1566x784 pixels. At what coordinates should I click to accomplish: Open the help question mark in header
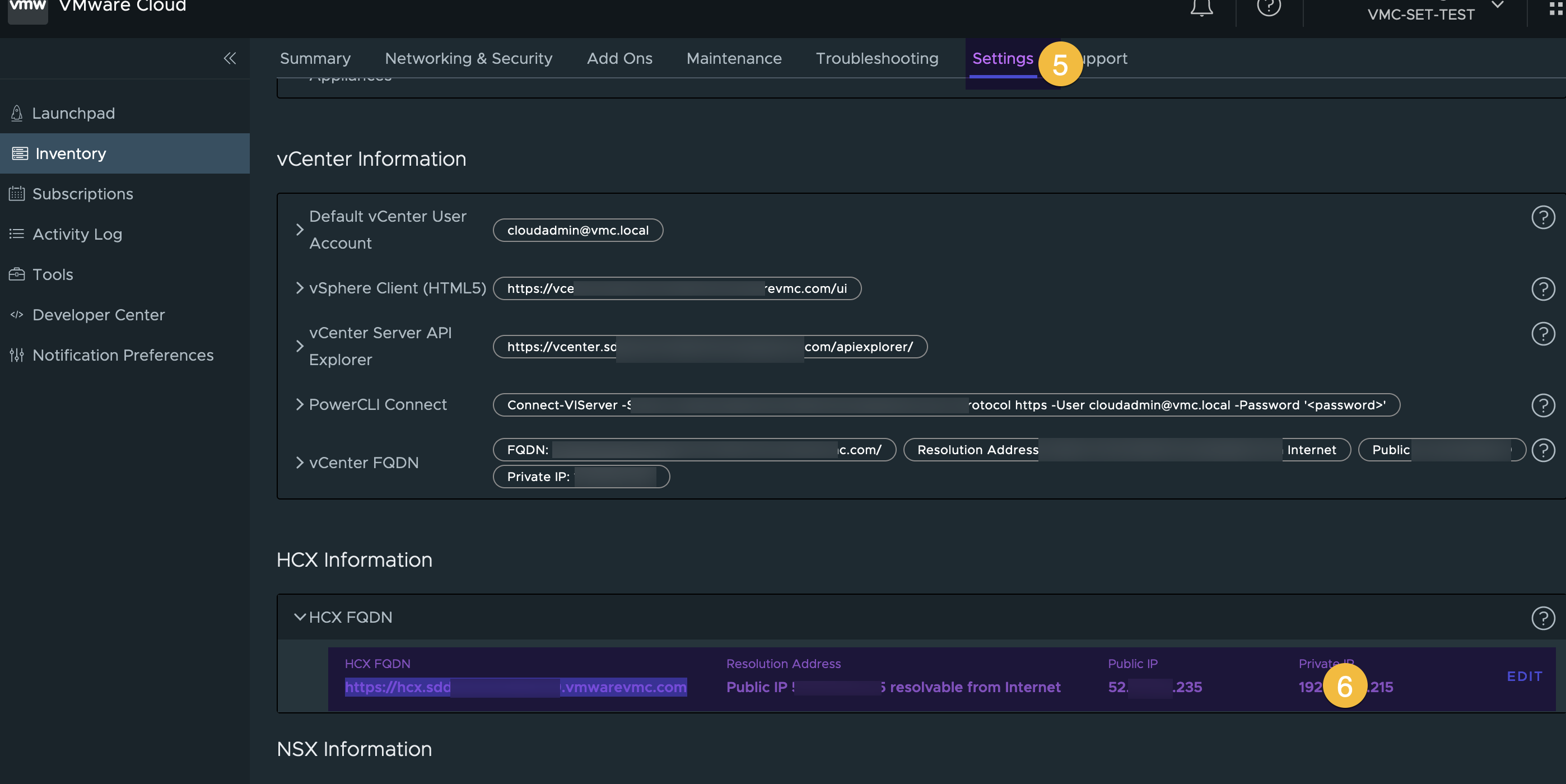1269,7
